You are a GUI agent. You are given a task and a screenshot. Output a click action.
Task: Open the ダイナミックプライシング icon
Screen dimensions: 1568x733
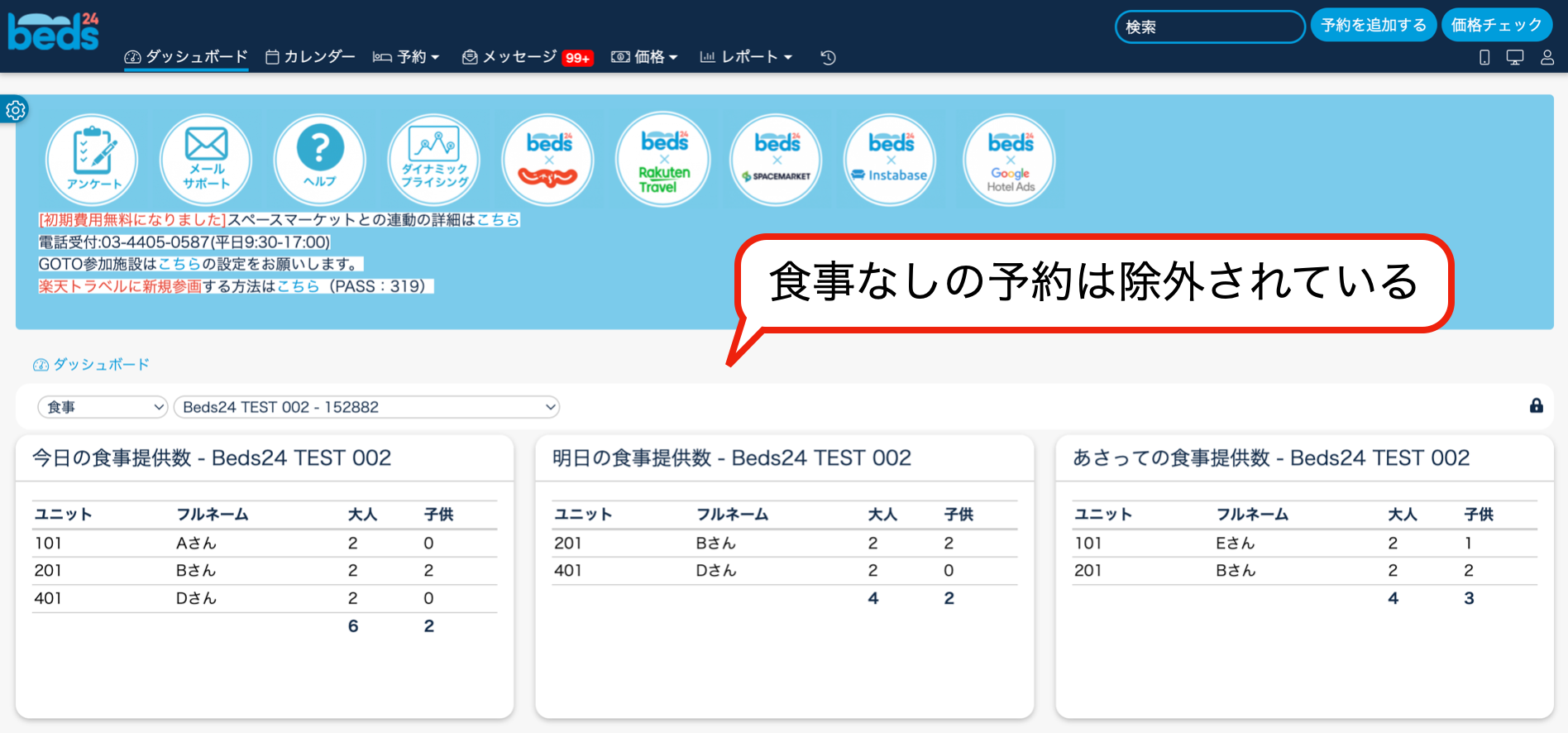[434, 159]
